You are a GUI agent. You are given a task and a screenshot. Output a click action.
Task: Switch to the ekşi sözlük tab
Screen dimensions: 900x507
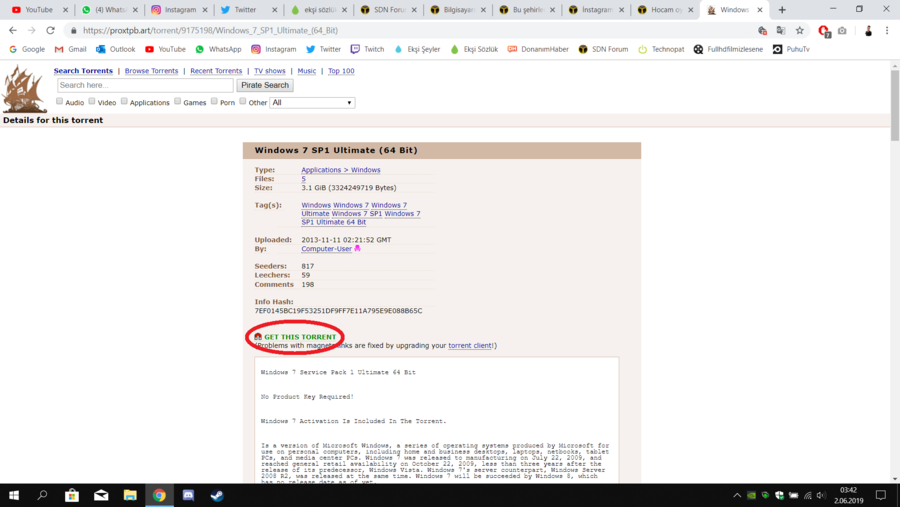tap(318, 10)
